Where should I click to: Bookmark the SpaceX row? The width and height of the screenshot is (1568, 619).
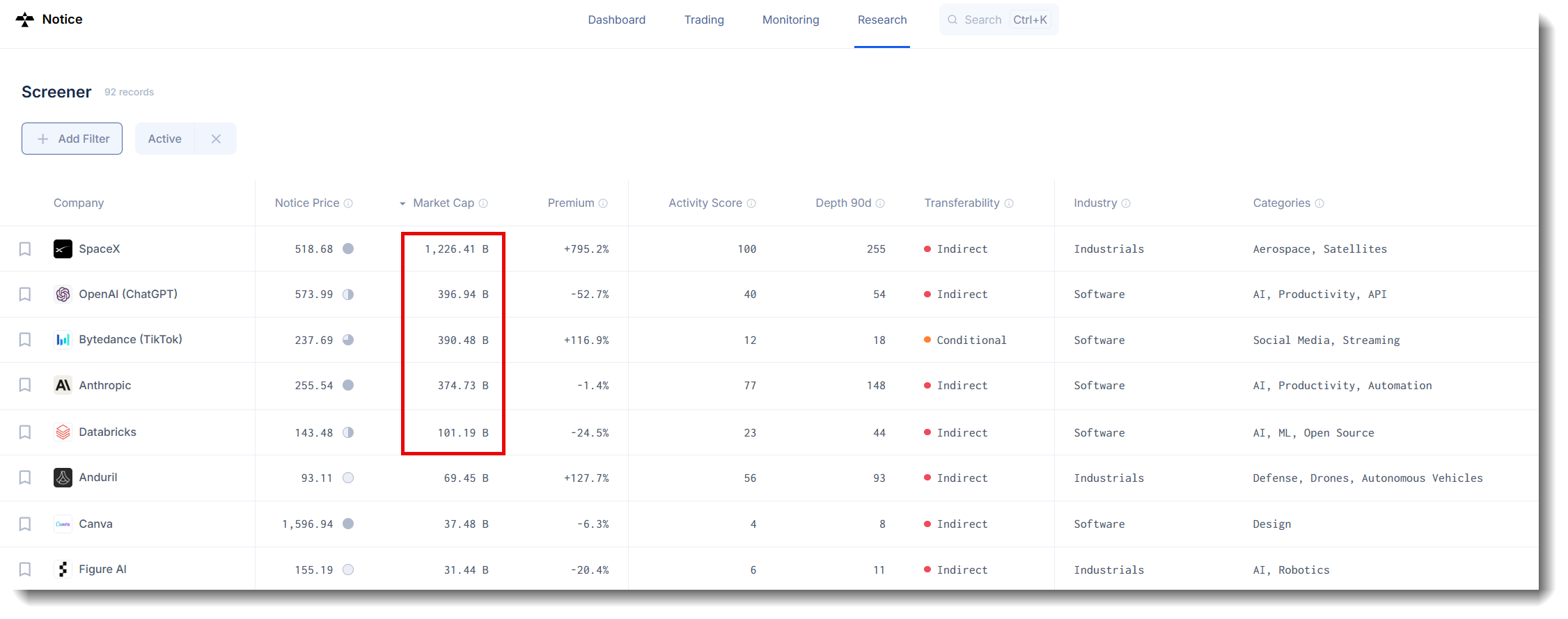coord(25,249)
